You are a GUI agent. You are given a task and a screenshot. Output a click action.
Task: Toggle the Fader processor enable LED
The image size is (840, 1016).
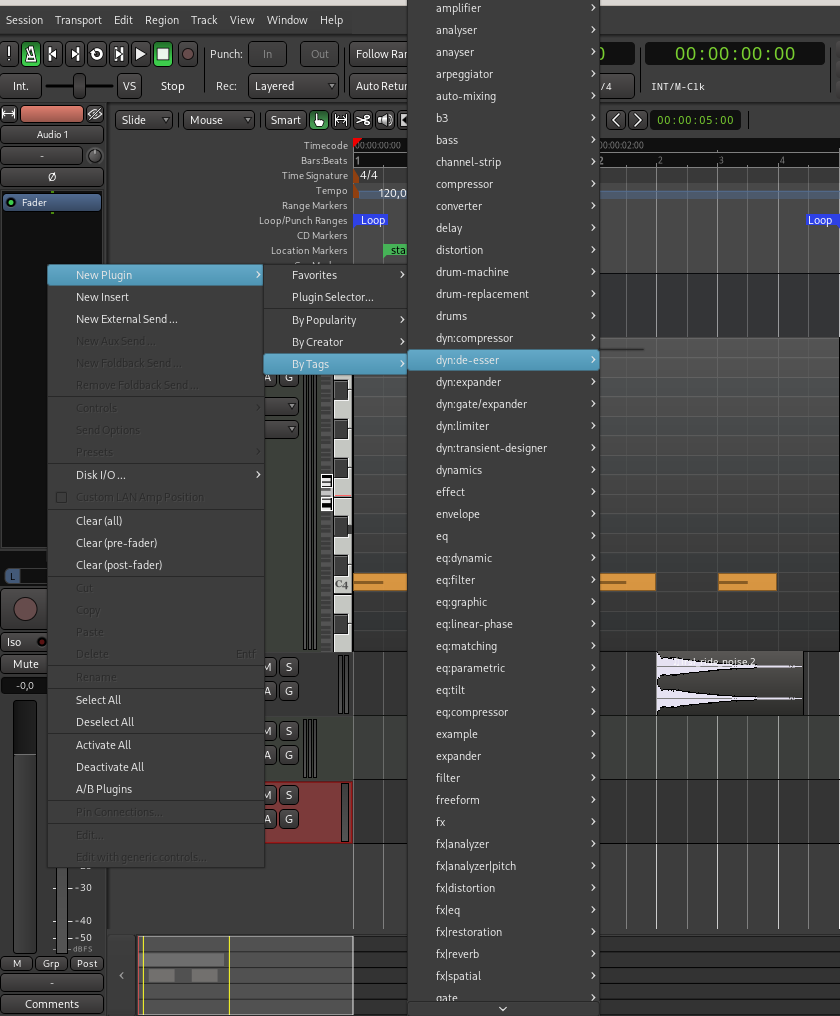click(11, 202)
